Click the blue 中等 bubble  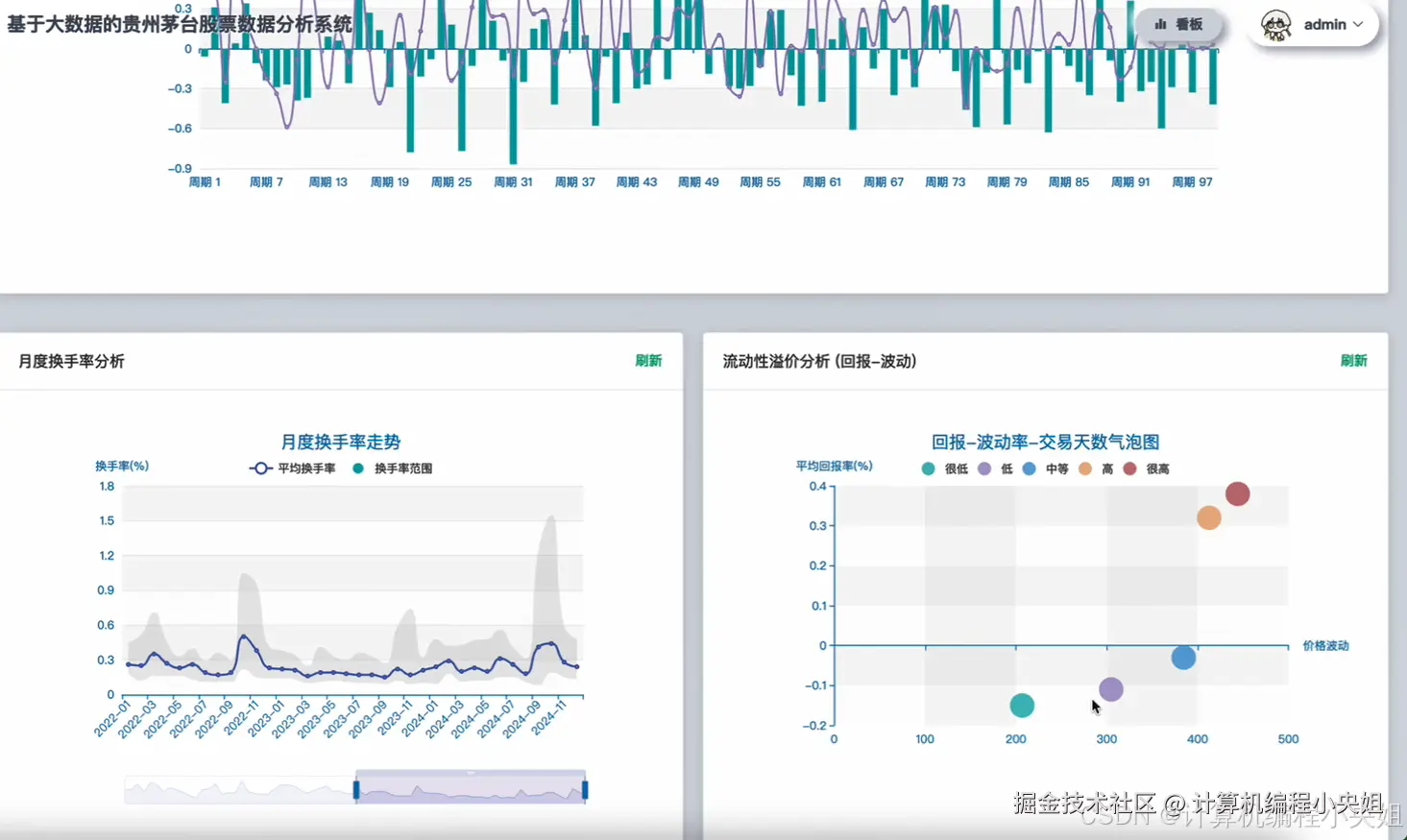[1183, 658]
